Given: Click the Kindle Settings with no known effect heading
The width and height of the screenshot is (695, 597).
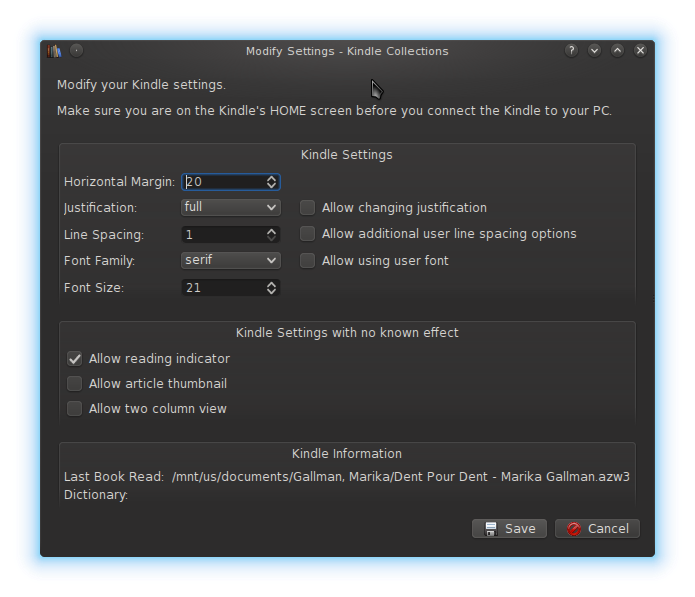Looking at the screenshot, I should pos(347,333).
